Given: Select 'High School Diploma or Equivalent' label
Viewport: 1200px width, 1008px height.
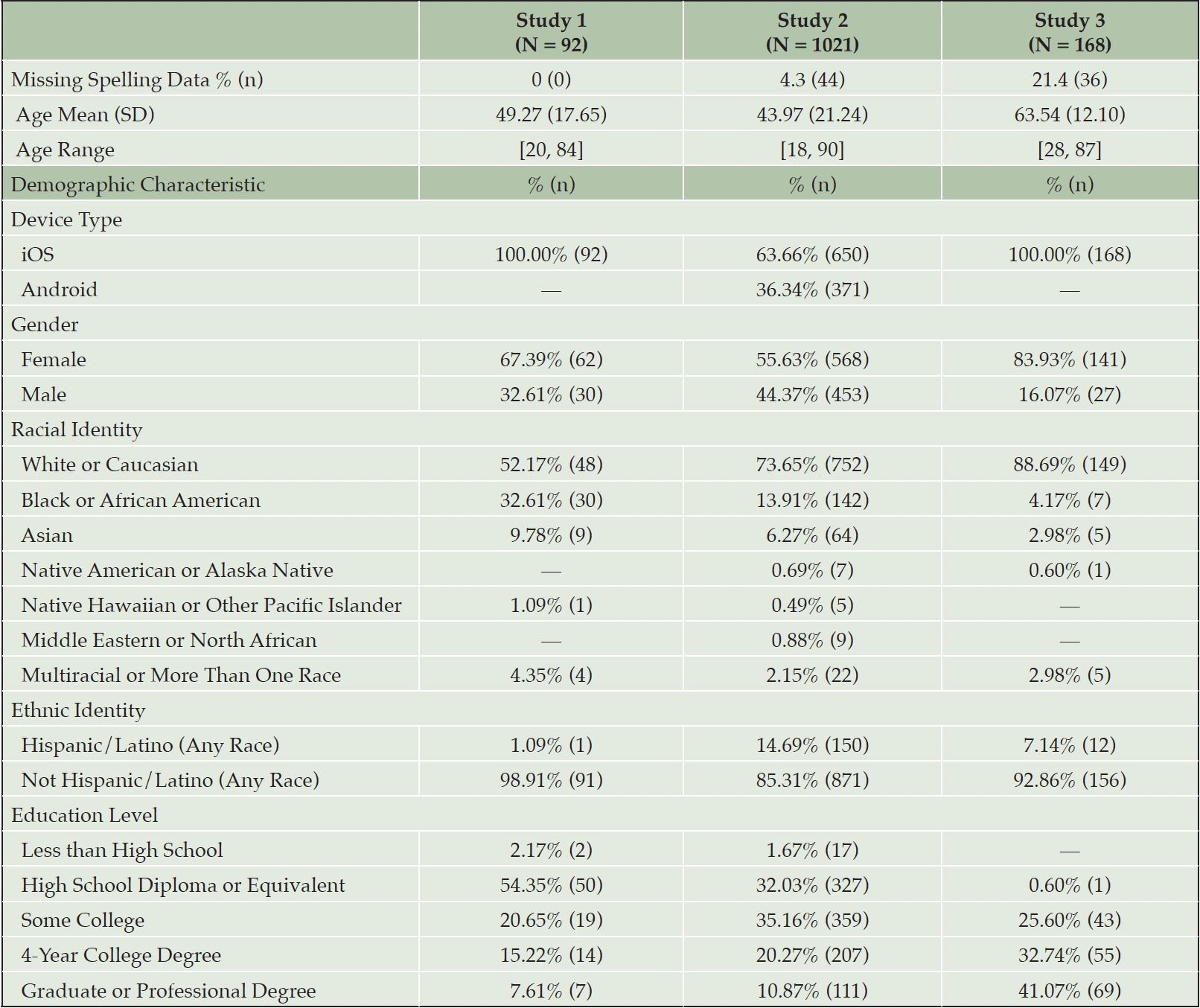Looking at the screenshot, I should pos(183,885).
